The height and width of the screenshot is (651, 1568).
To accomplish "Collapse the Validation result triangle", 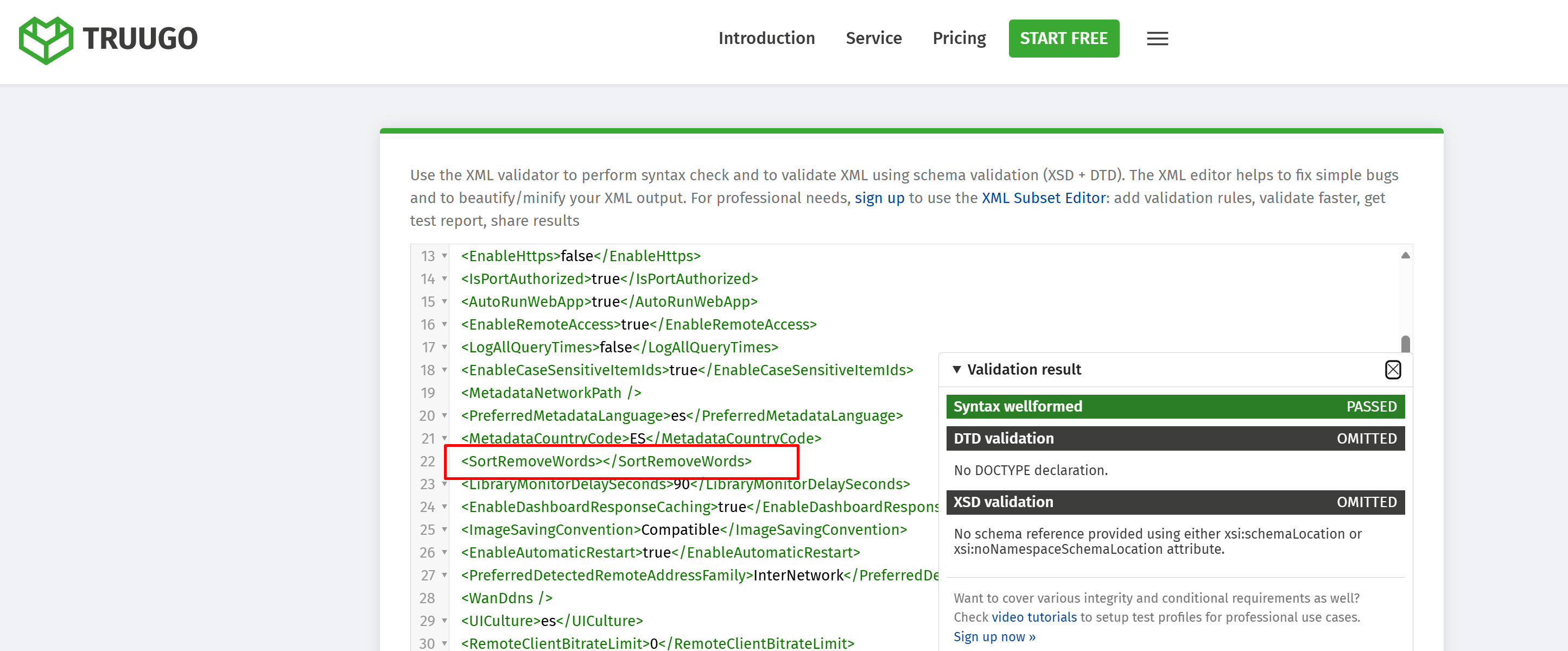I will [956, 370].
